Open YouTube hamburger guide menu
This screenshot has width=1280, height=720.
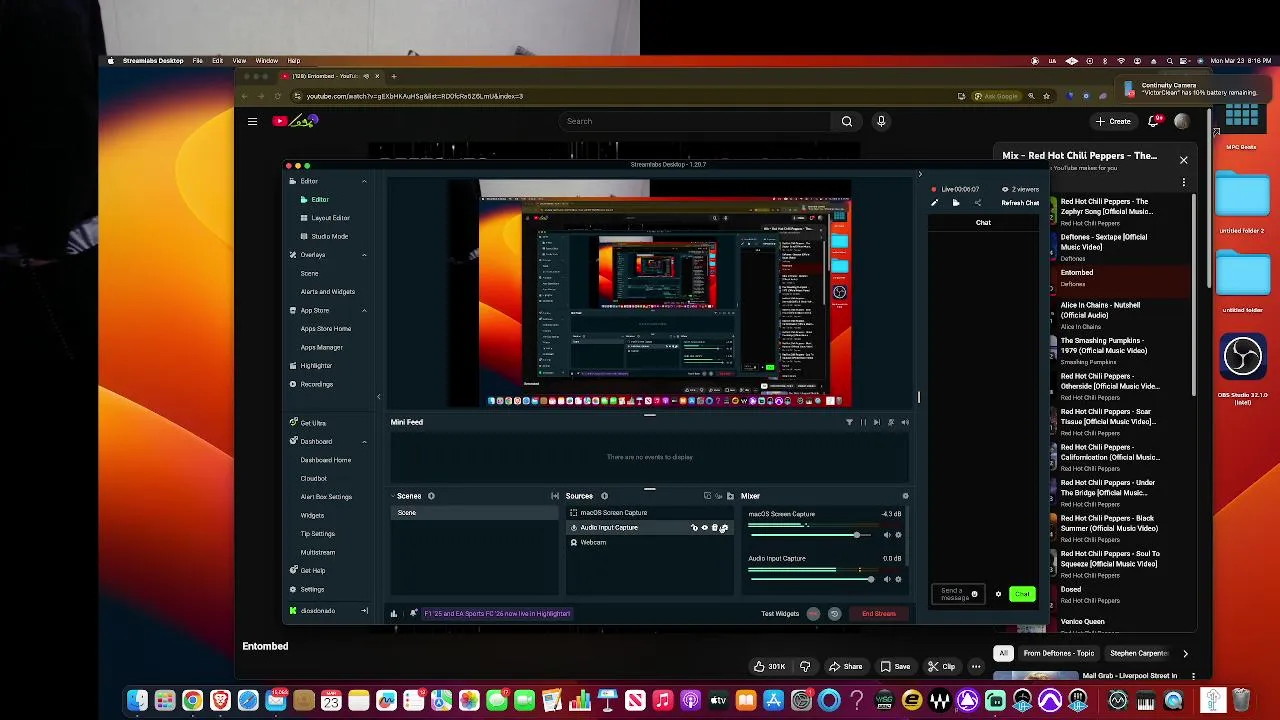(252, 121)
